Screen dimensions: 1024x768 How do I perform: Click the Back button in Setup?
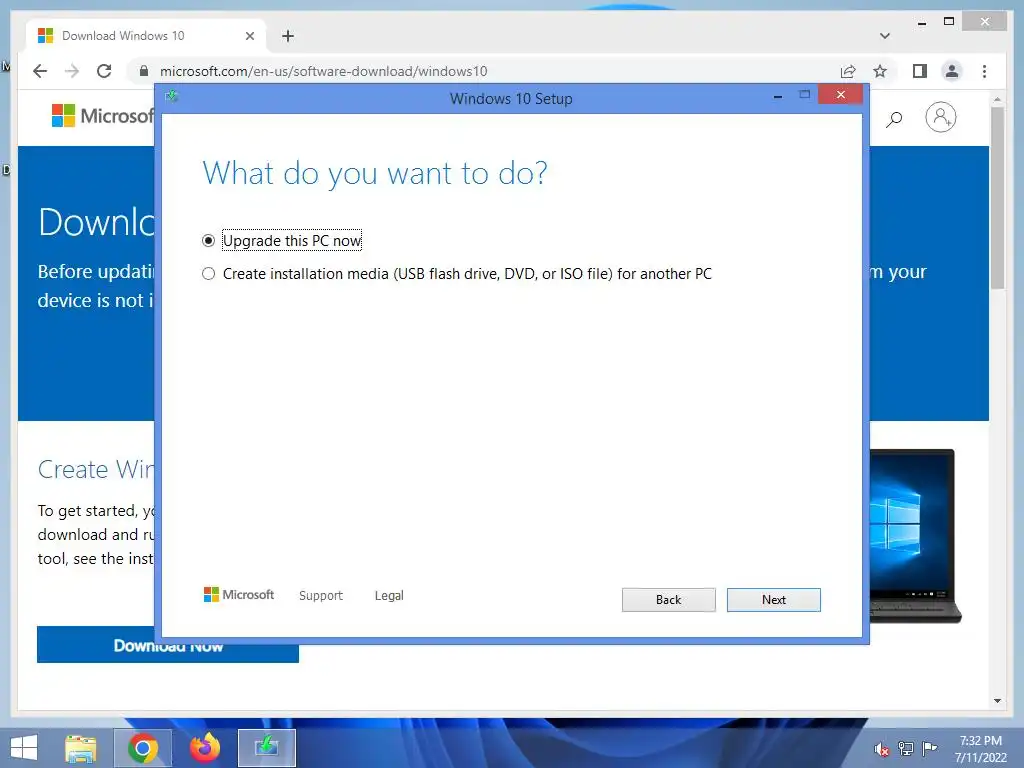(668, 600)
